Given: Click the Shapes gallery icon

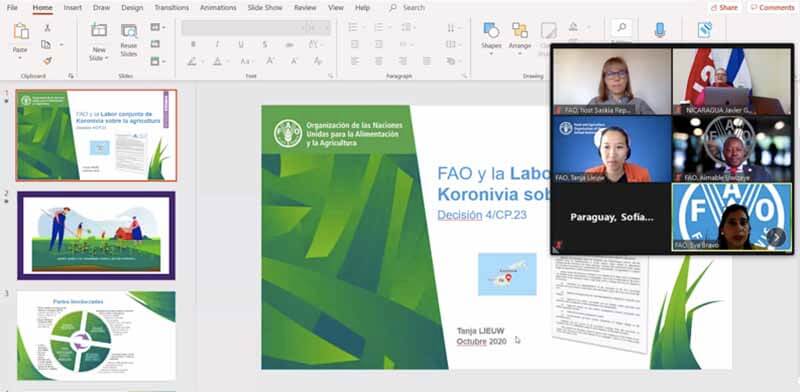Looking at the screenshot, I should click(x=491, y=30).
